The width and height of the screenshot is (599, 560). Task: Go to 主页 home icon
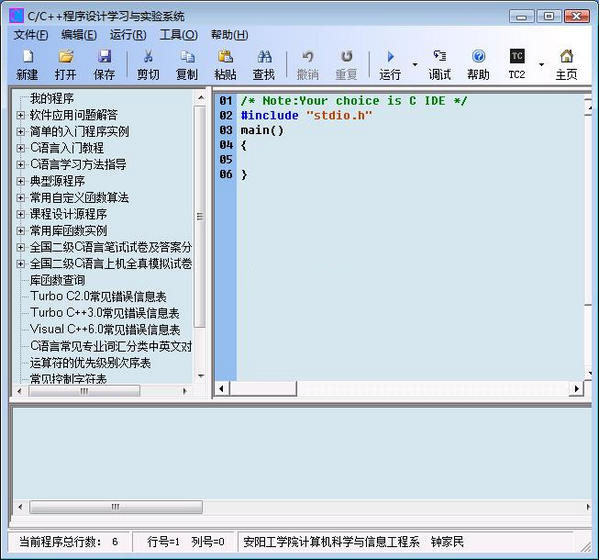567,57
